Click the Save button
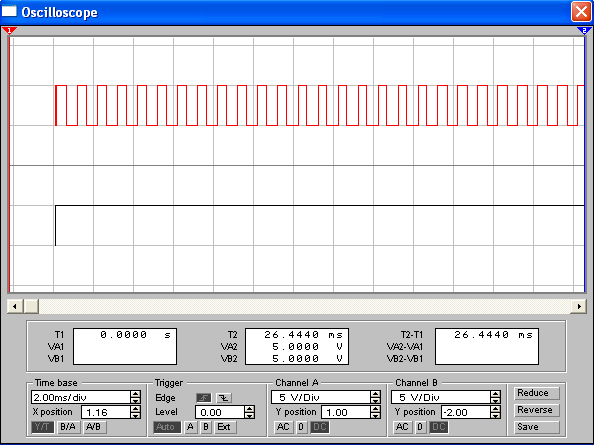This screenshot has height=445, width=594. [536, 427]
